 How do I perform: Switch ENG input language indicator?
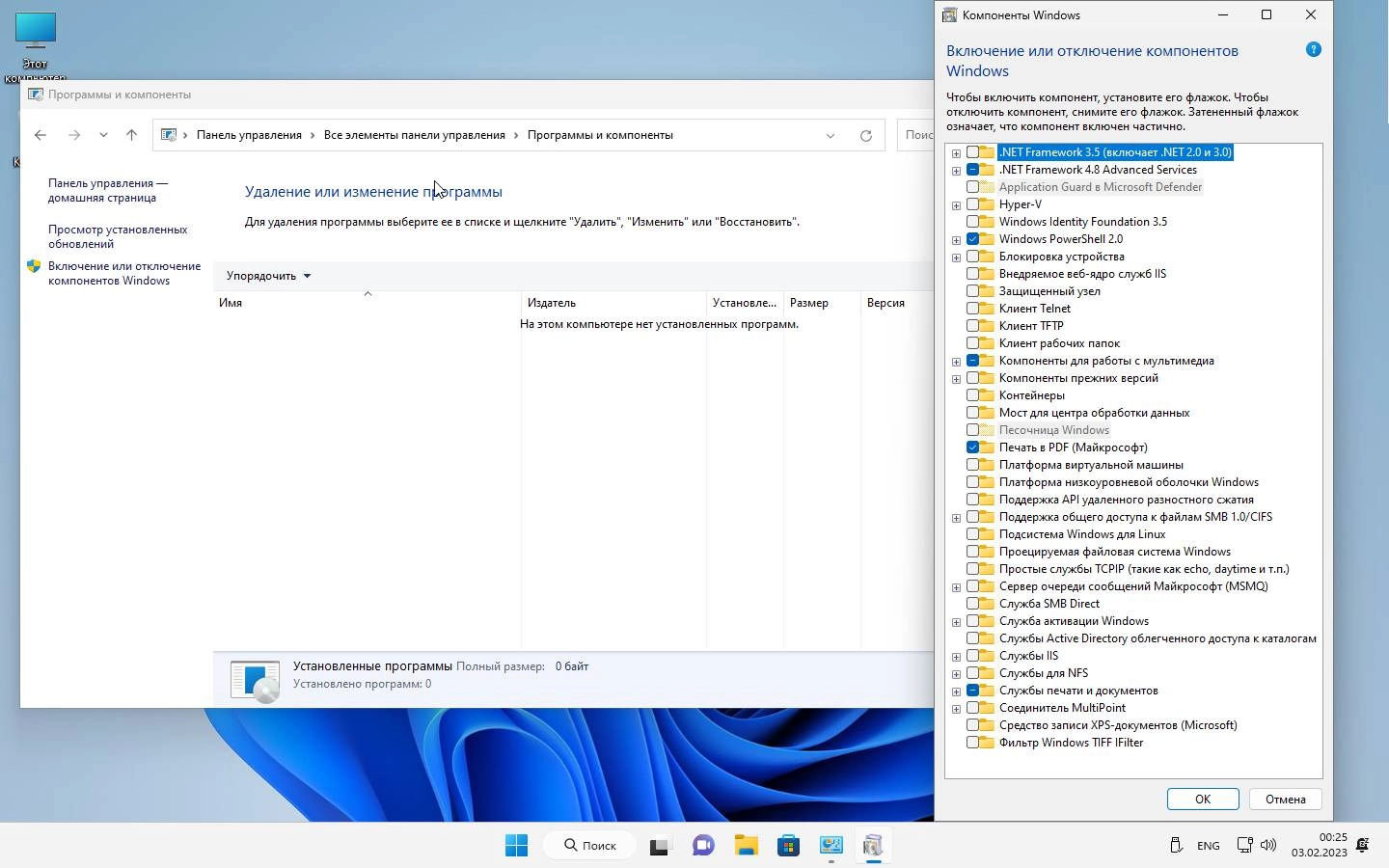click(x=1209, y=846)
